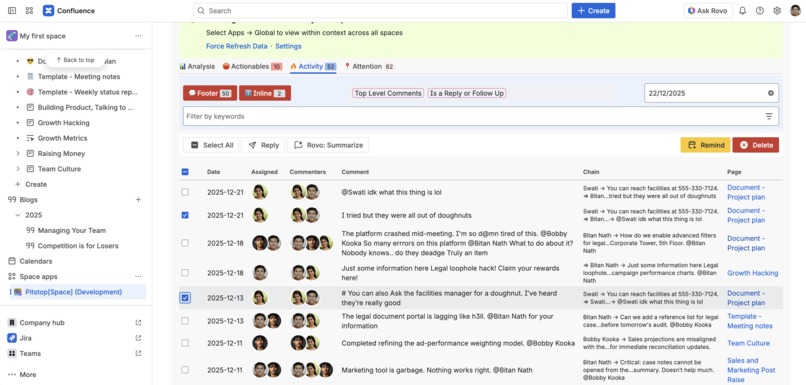Click the yellow Remind button
The height and width of the screenshot is (385, 806).
[705, 145]
